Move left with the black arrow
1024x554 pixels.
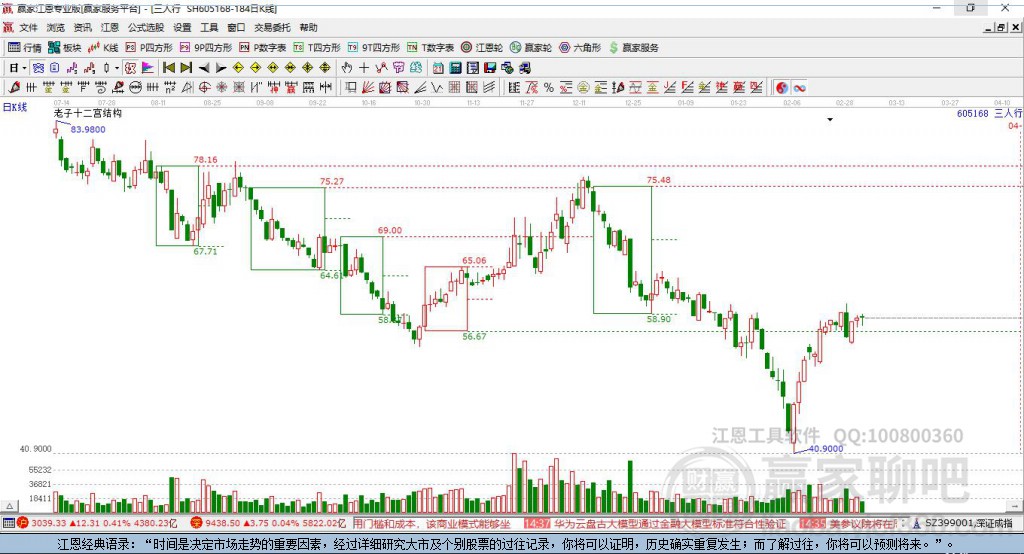(x=204, y=68)
